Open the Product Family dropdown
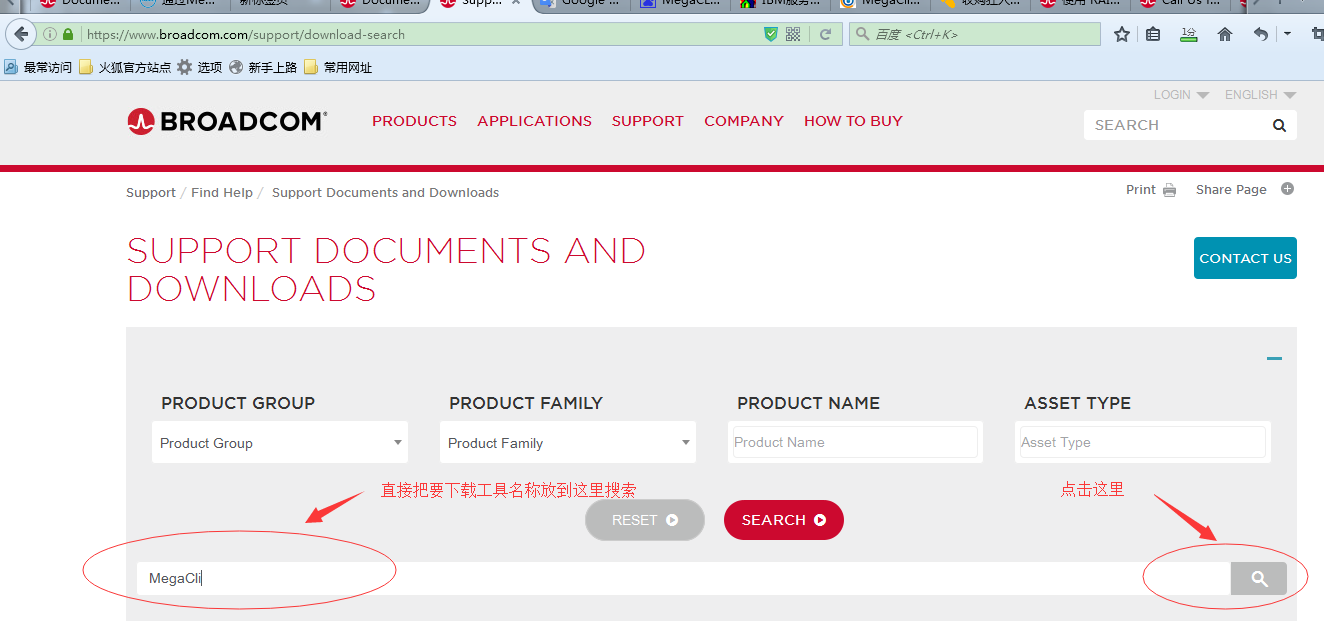The height and width of the screenshot is (626, 1324). [x=567, y=443]
